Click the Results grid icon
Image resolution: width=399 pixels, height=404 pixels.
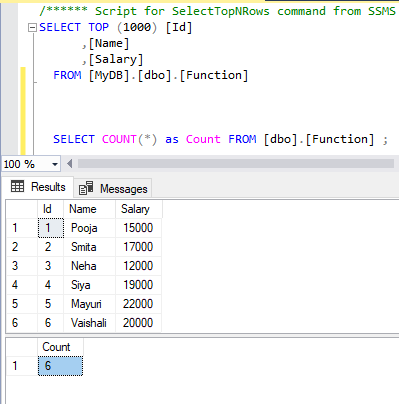point(17,186)
